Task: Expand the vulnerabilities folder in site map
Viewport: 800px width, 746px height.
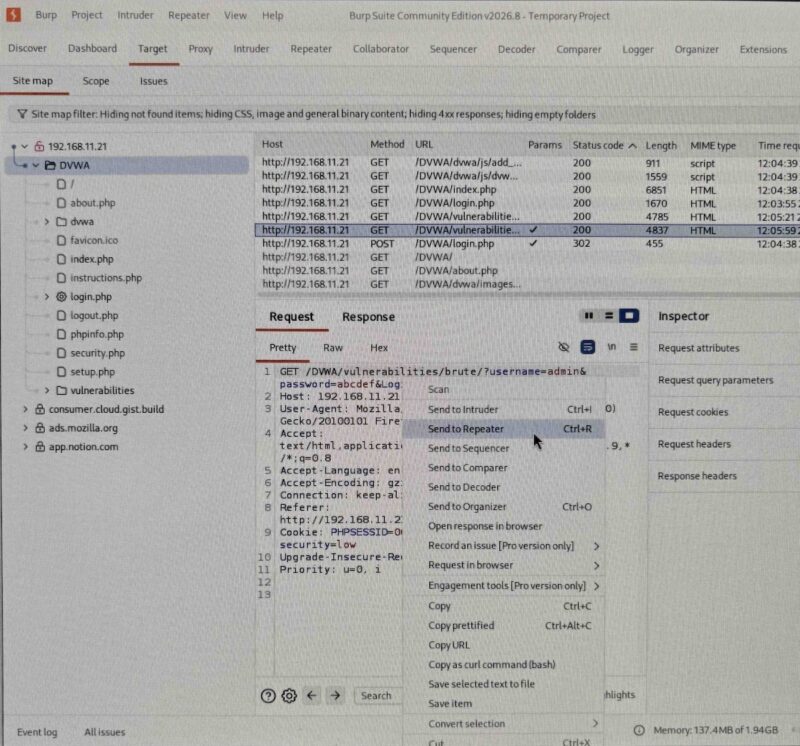Action: pos(47,390)
